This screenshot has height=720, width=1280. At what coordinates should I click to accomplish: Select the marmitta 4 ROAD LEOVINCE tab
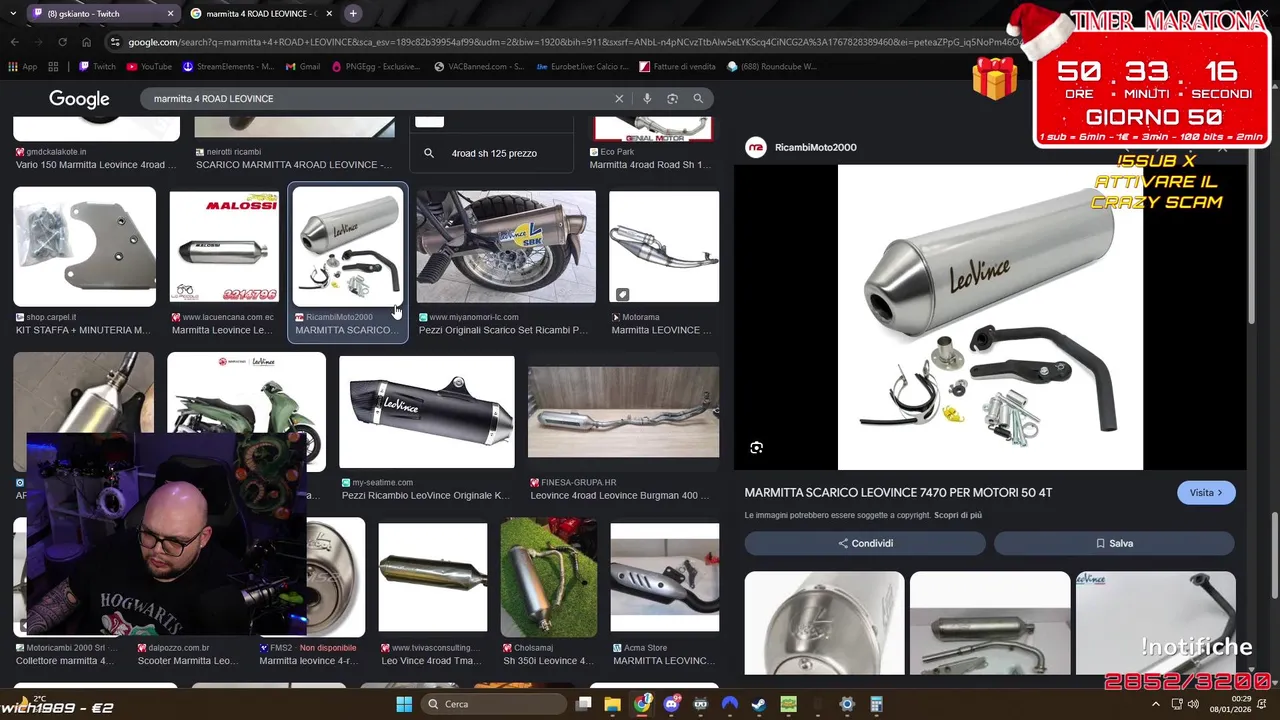pos(260,14)
